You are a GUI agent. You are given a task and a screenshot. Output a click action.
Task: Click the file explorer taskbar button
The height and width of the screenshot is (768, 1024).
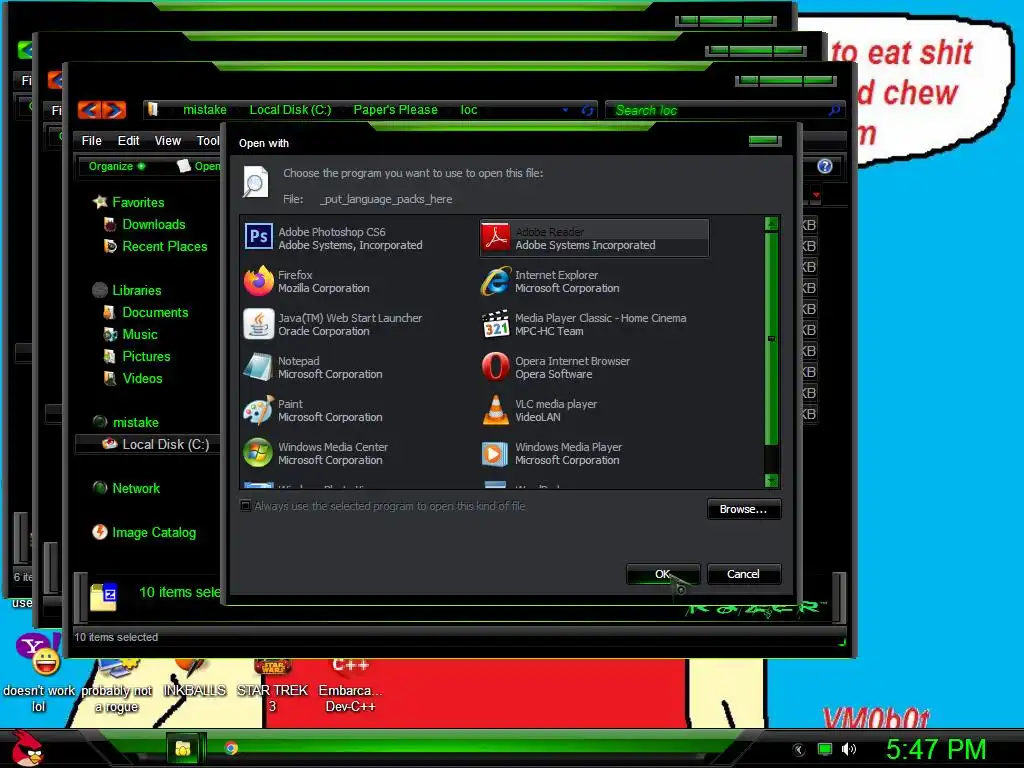(184, 748)
